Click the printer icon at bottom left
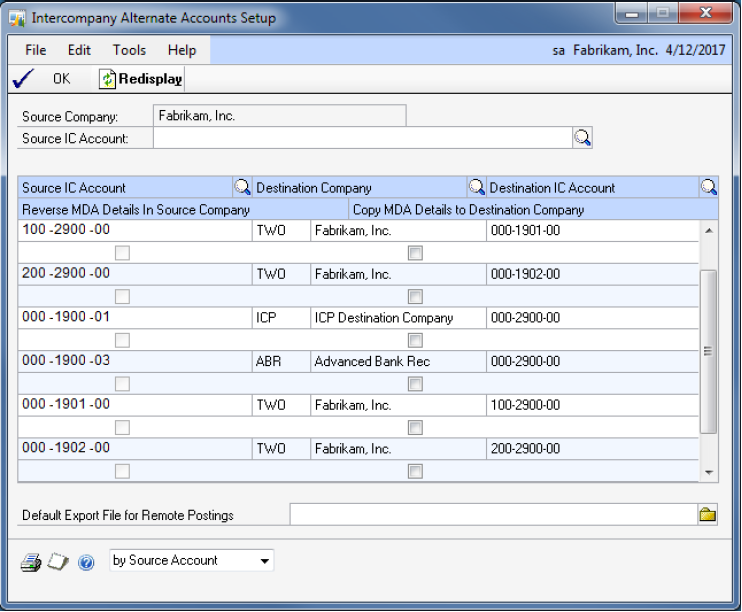The height and width of the screenshot is (612, 742). click(x=31, y=562)
